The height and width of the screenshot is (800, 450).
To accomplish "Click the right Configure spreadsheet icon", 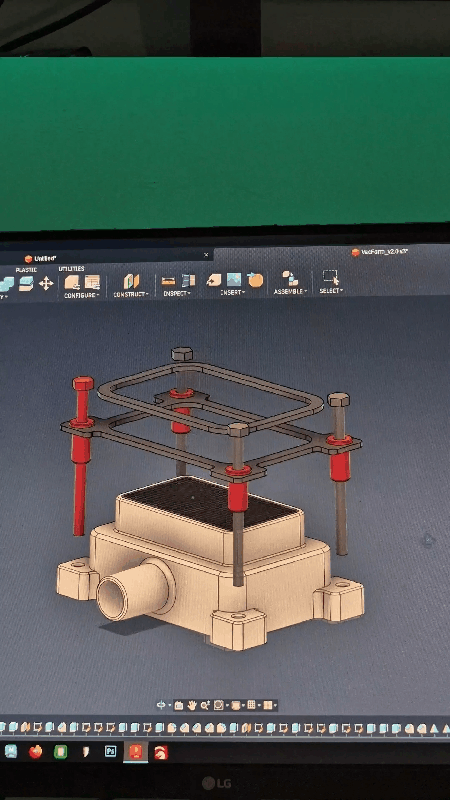I will [x=92, y=282].
